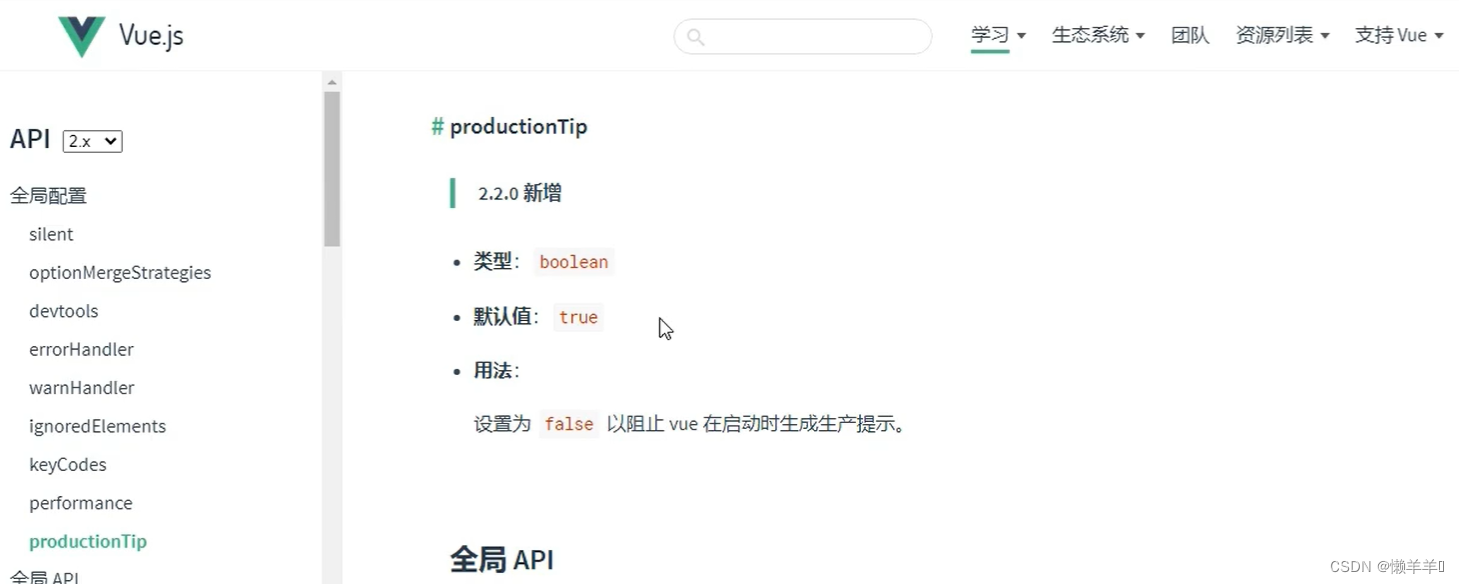Select keyCodes in the sidebar
1459x584 pixels.
tap(68, 464)
